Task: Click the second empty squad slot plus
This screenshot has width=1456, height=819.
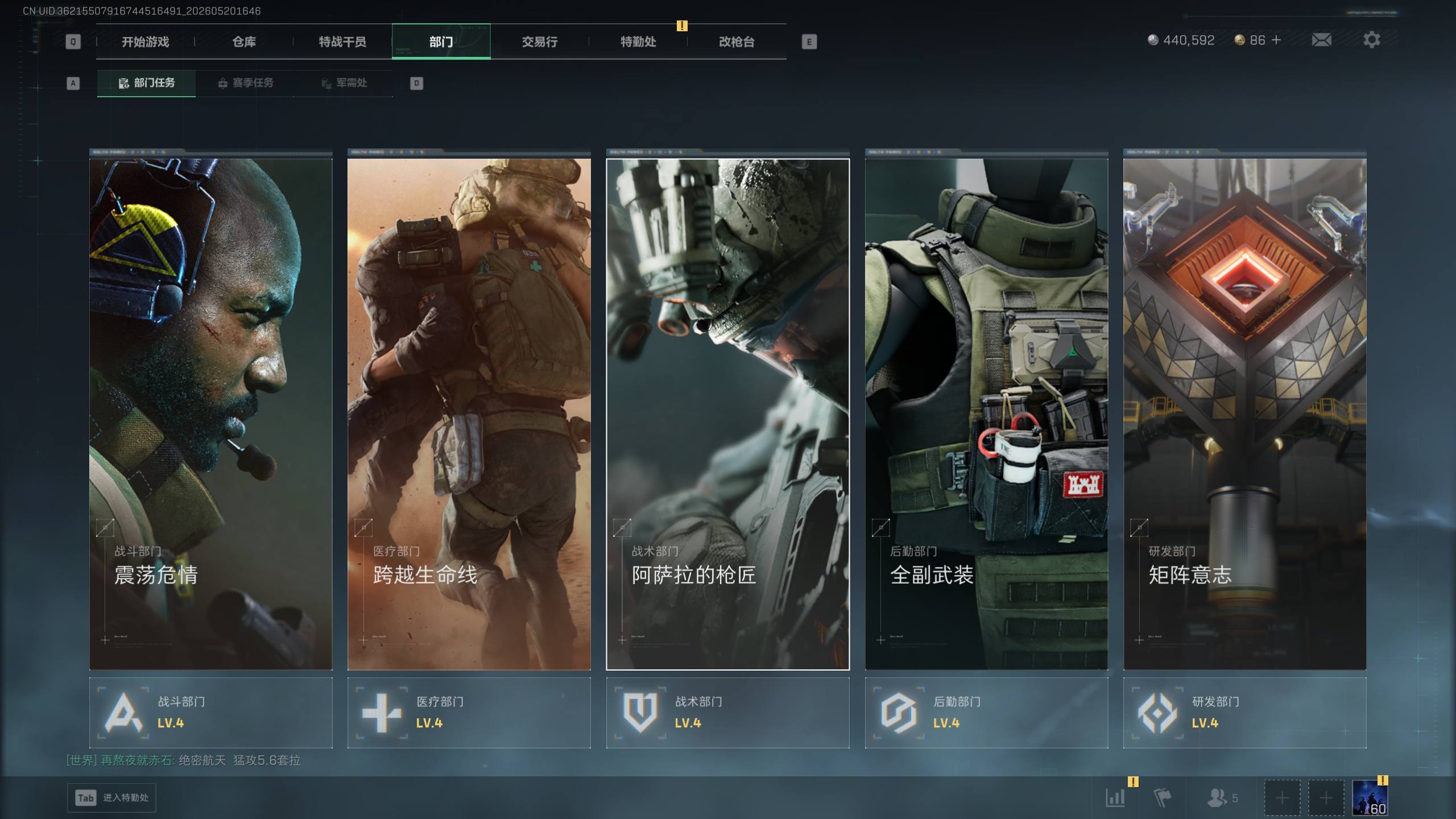Action: [x=1326, y=797]
